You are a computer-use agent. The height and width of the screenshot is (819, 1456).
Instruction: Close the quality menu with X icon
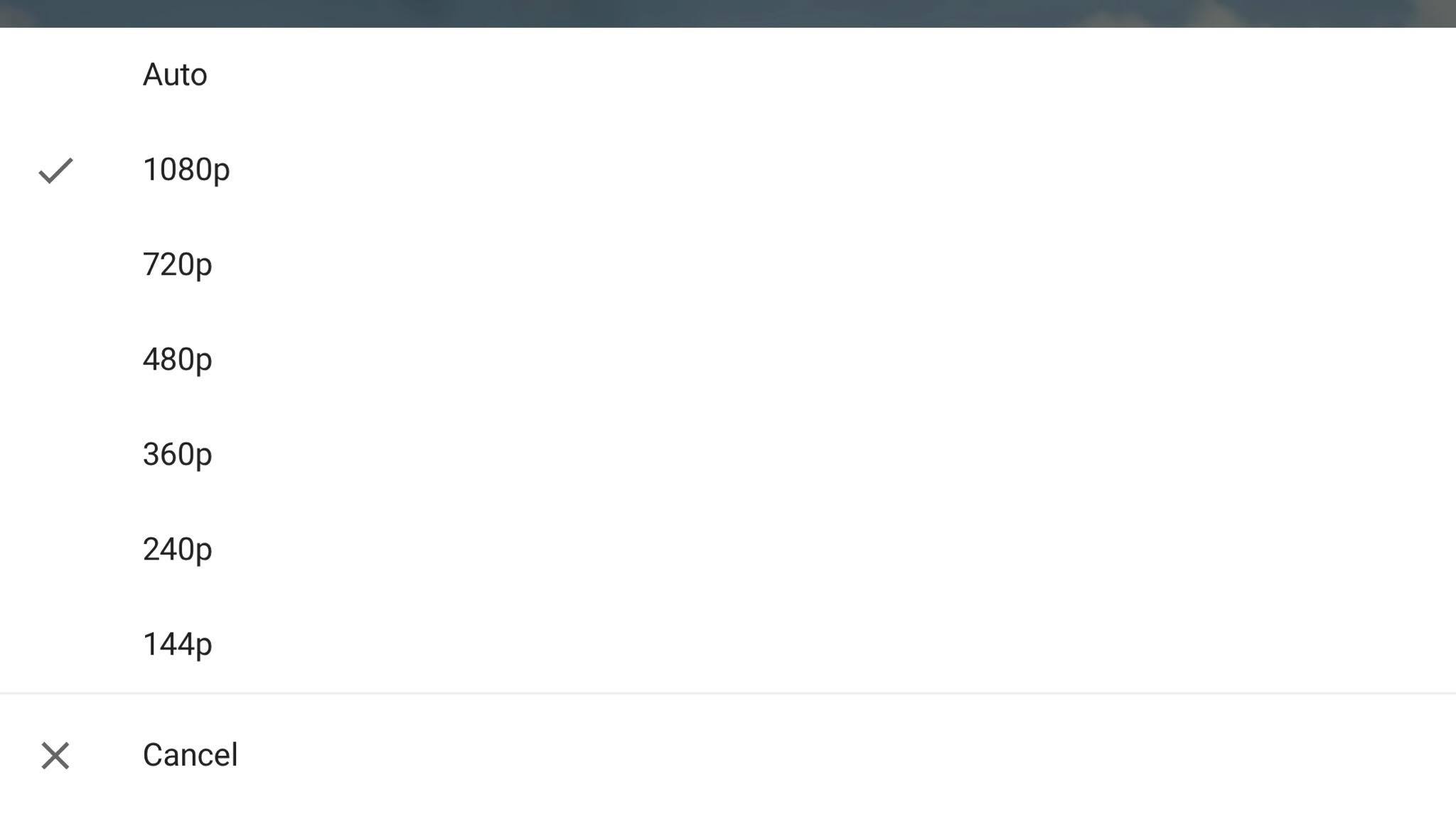click(55, 755)
